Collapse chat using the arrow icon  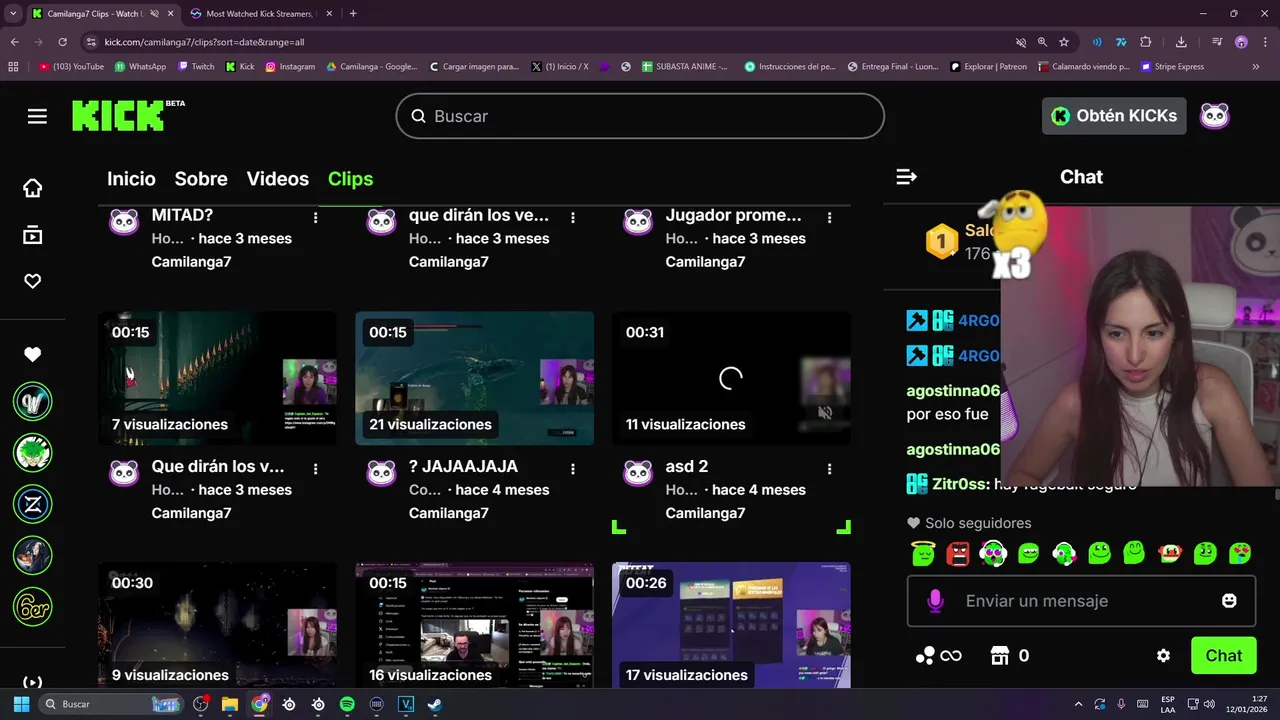906,177
